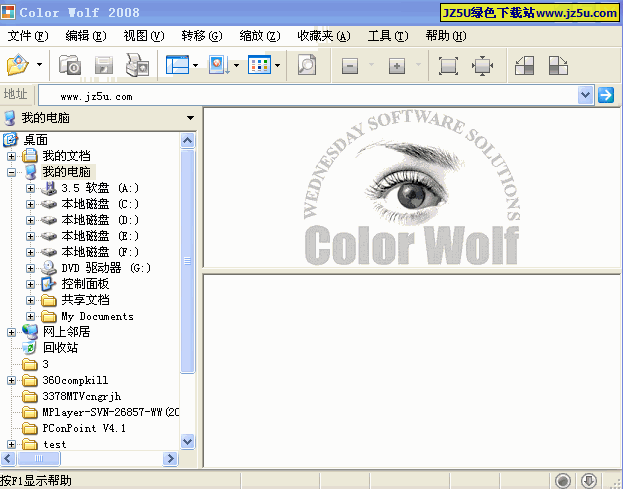Expand the 本地磁盘 (D:) node
The width and height of the screenshot is (623, 489).
(31, 220)
